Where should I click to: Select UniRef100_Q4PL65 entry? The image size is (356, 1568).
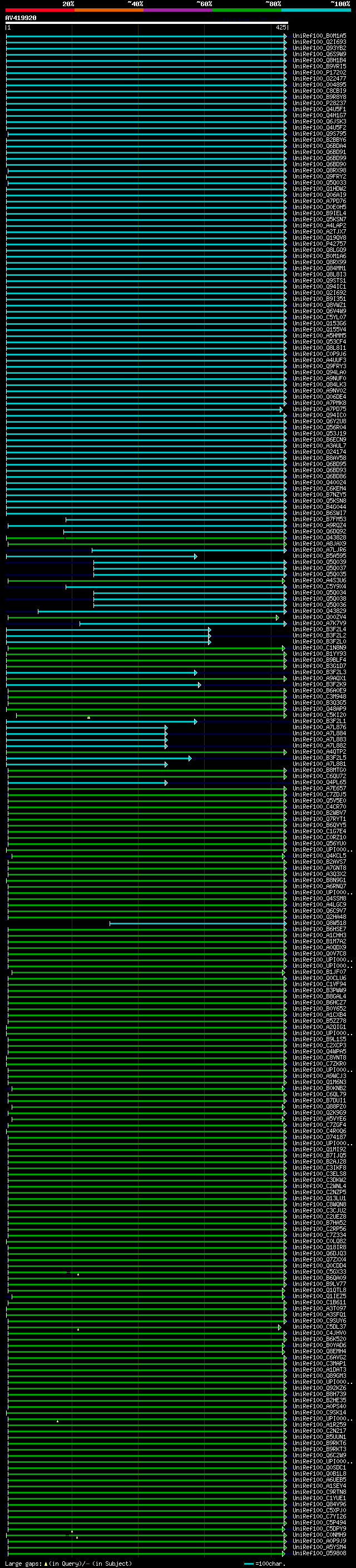coord(319,783)
